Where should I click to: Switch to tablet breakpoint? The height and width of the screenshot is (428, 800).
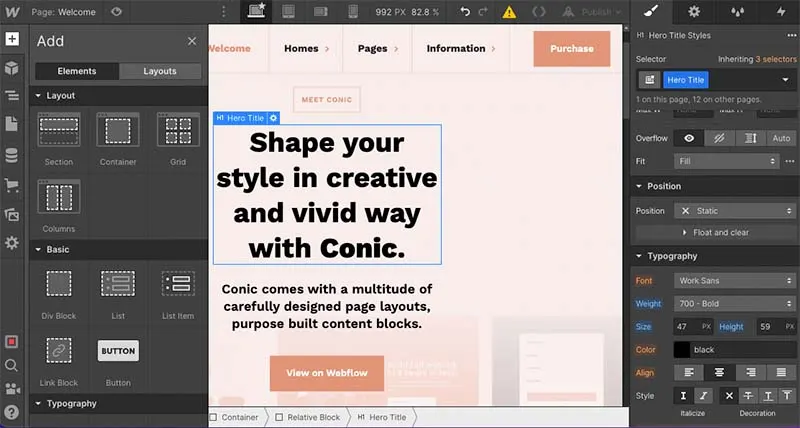click(288, 12)
